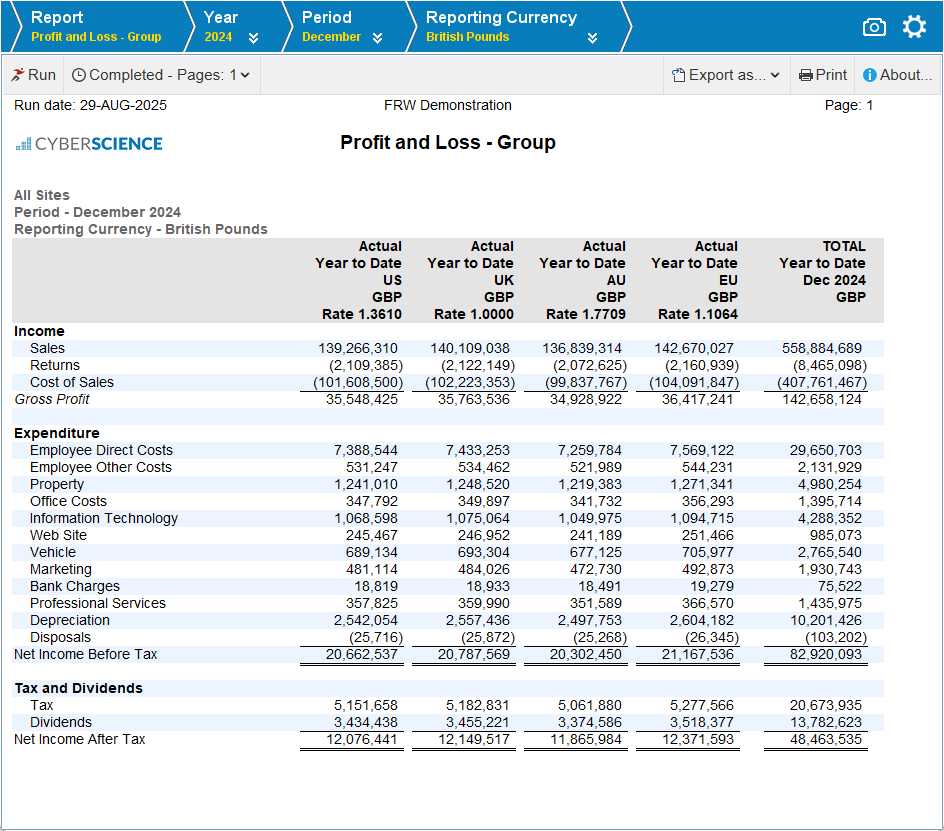
Task: Click the Depreciation row label
Action: (x=69, y=620)
